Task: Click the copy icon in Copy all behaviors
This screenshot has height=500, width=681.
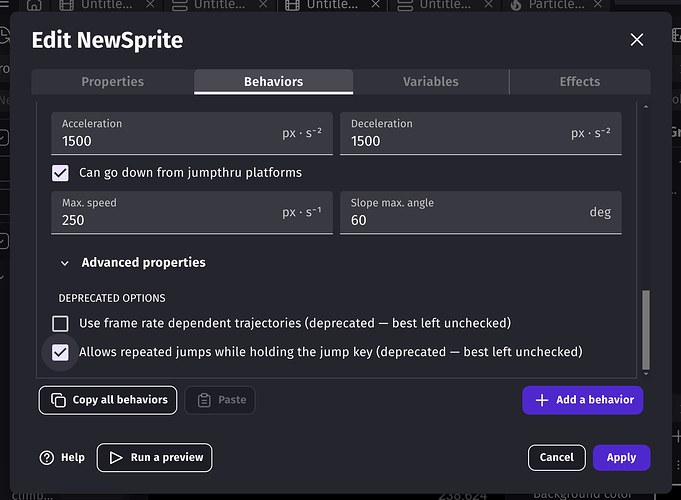Action: pyautogui.click(x=58, y=400)
